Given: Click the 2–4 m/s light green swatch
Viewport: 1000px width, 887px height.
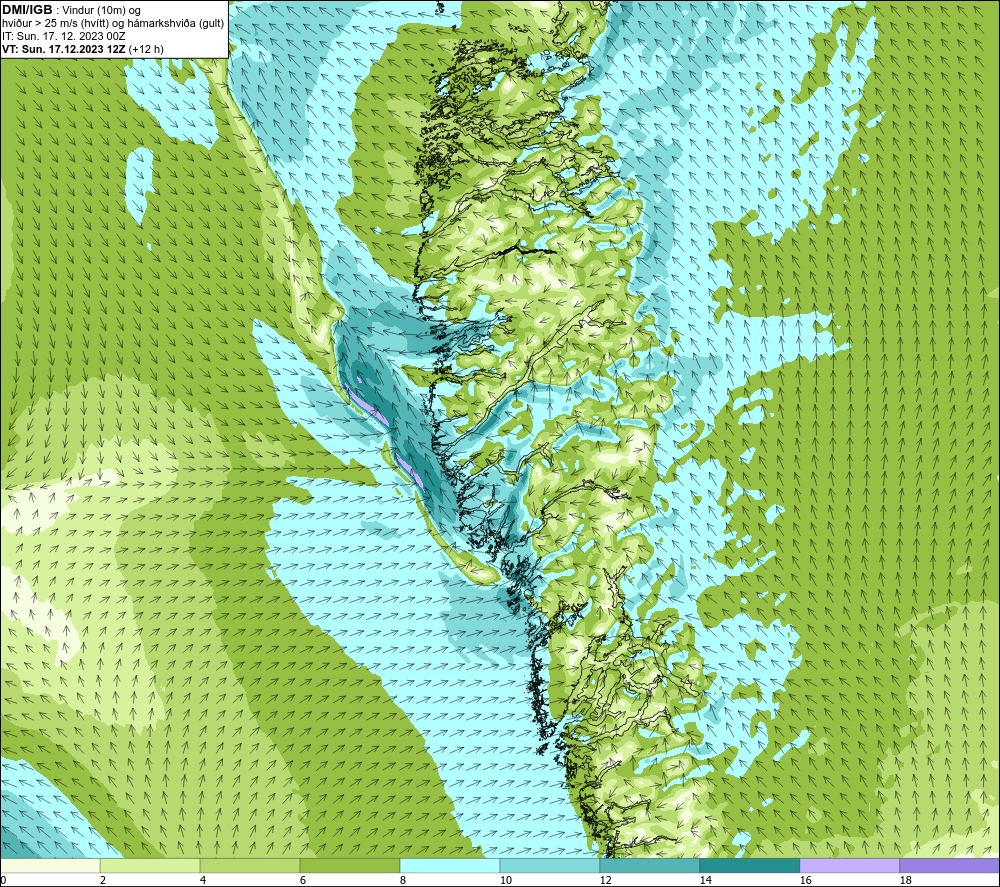Looking at the screenshot, I should click(150, 865).
